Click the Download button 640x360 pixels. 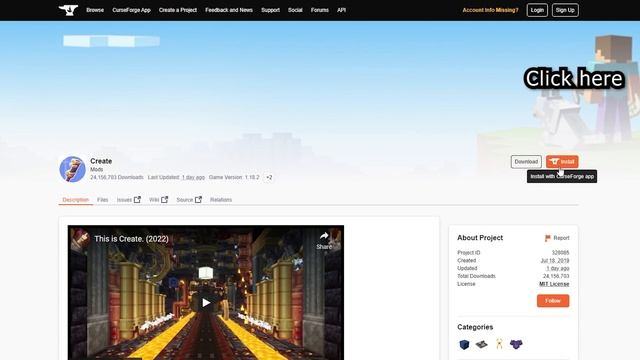526,162
